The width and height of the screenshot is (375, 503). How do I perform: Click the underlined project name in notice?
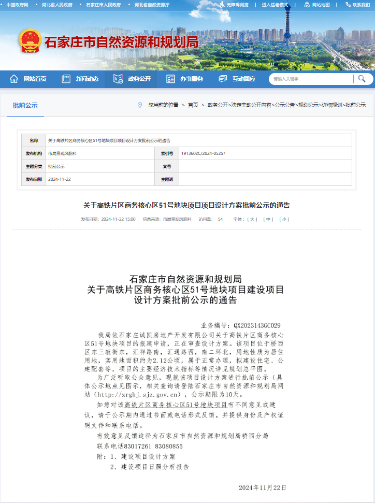[176, 405]
